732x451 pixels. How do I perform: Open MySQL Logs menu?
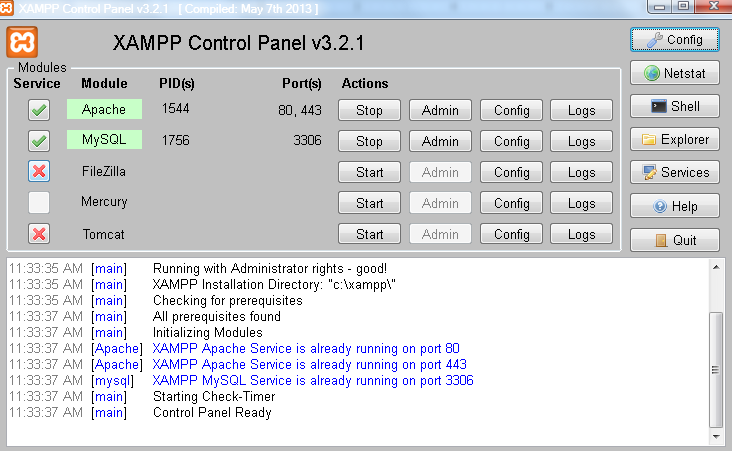(x=582, y=141)
